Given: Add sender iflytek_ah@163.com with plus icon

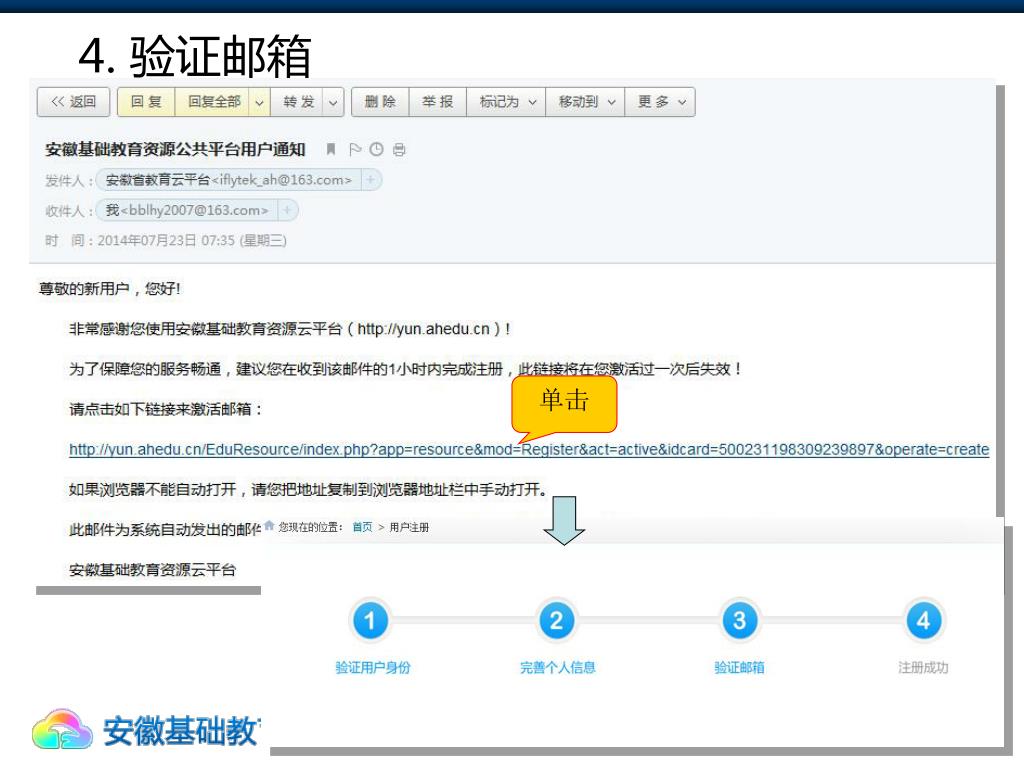Looking at the screenshot, I should pyautogui.click(x=370, y=180).
